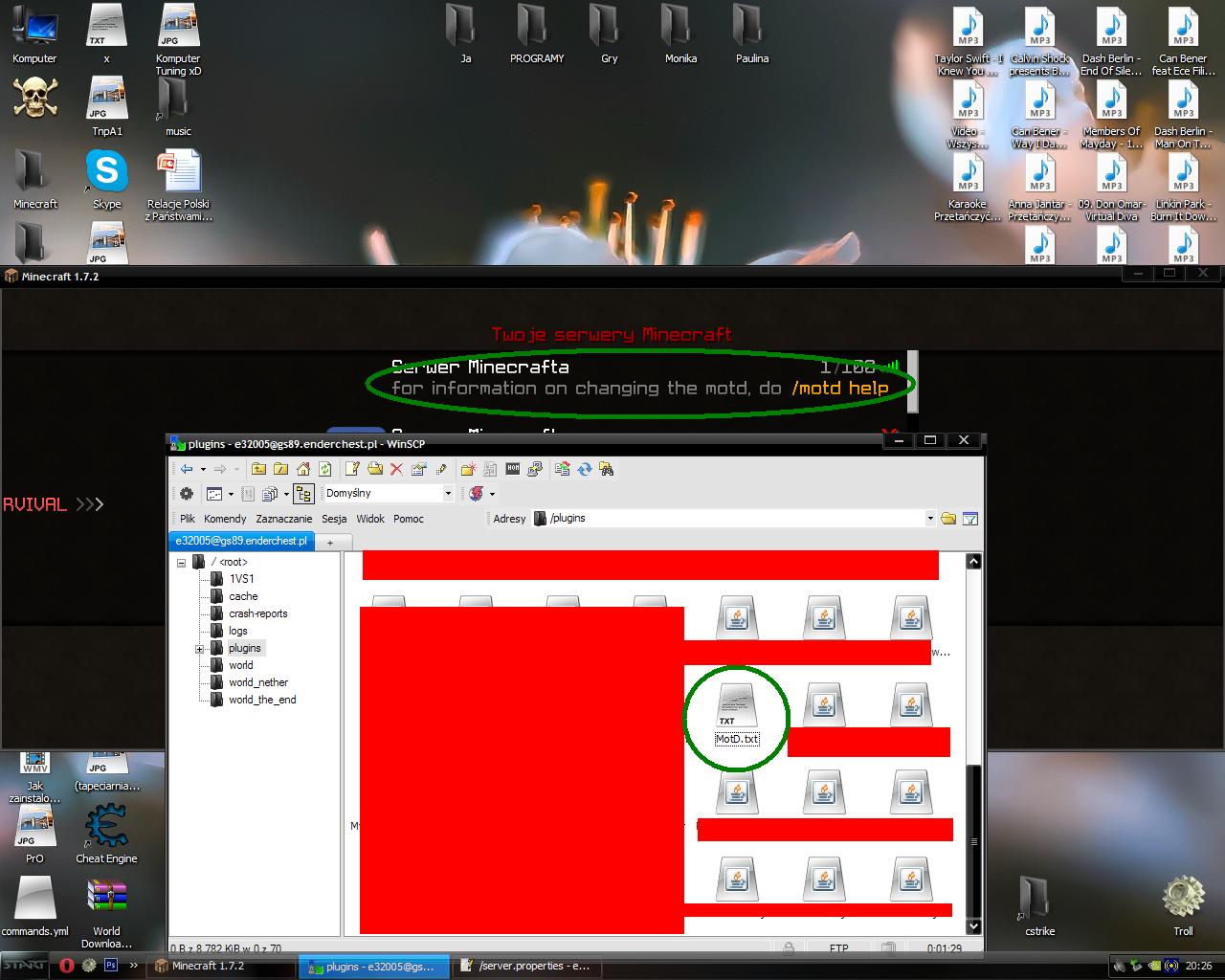Refresh the remote directory listing
Image resolution: width=1225 pixels, height=980 pixels.
(325, 469)
